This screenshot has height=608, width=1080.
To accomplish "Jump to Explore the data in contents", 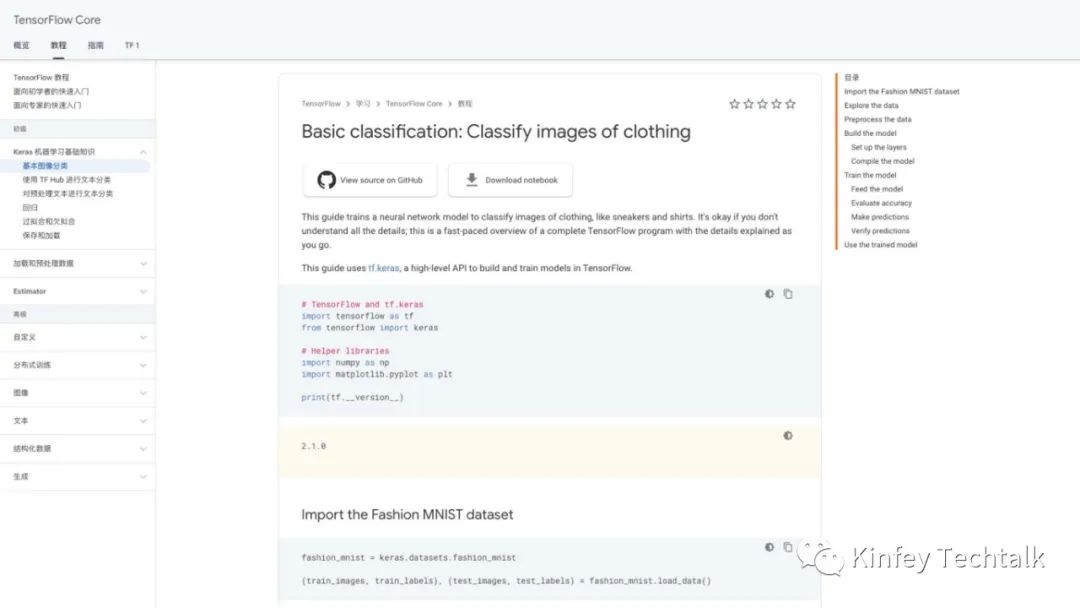I will click(x=871, y=105).
